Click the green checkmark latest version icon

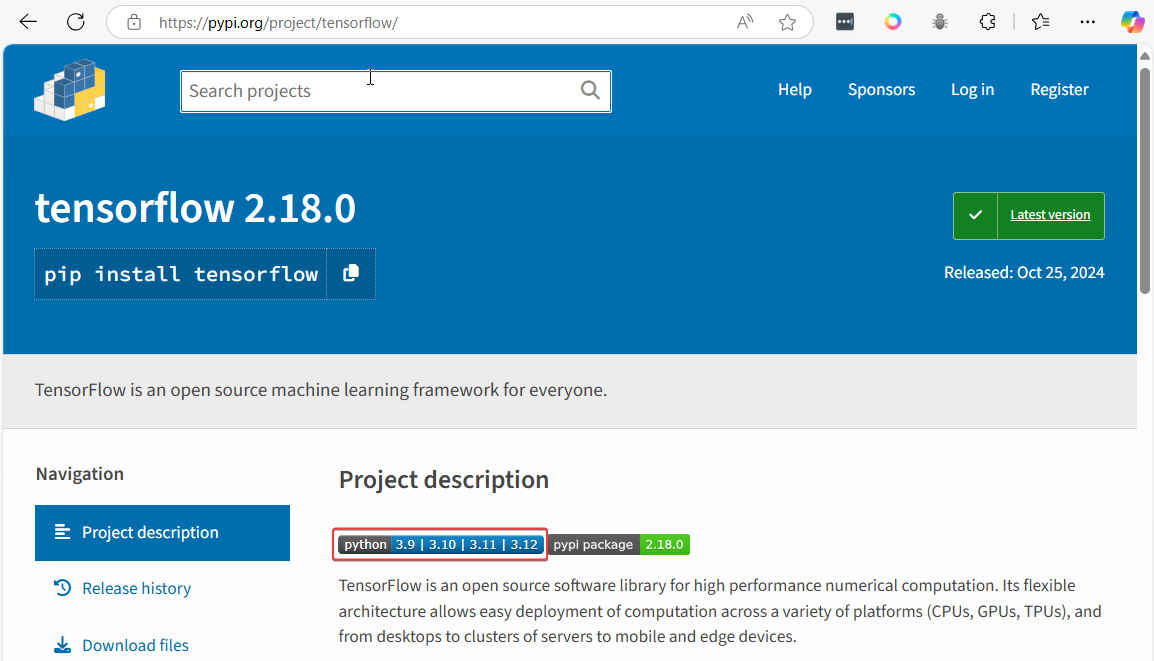(x=975, y=215)
